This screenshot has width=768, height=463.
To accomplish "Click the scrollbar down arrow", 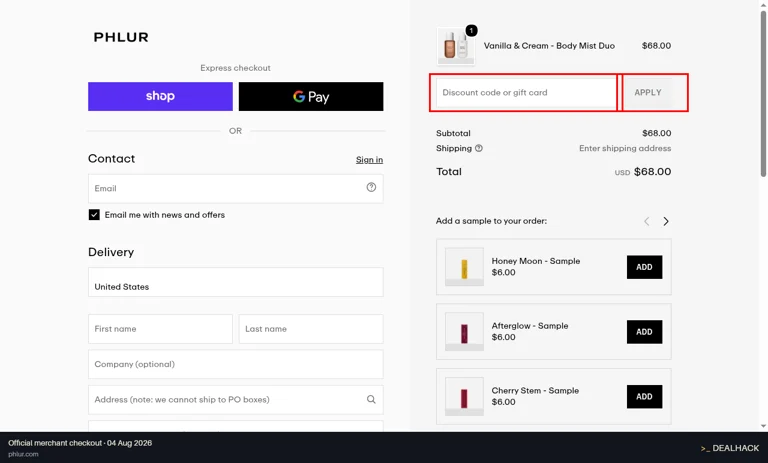I will click(x=763, y=426).
